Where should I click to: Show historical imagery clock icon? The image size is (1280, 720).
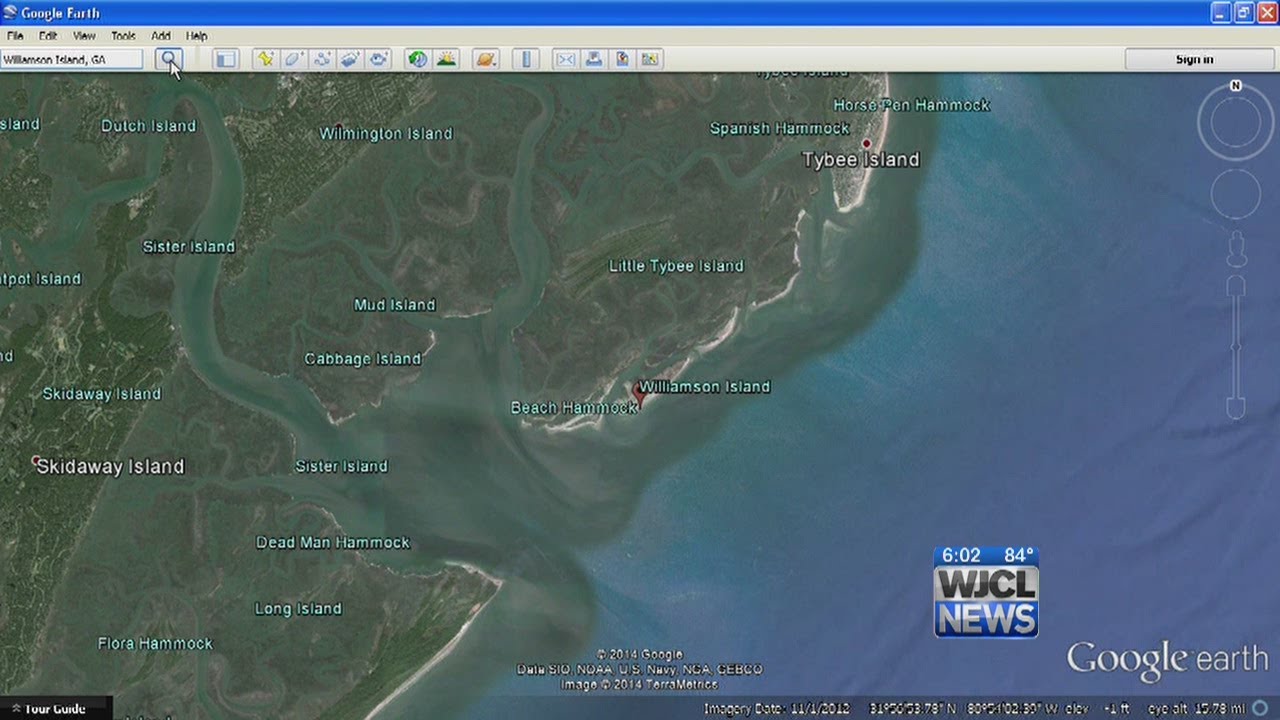click(418, 59)
